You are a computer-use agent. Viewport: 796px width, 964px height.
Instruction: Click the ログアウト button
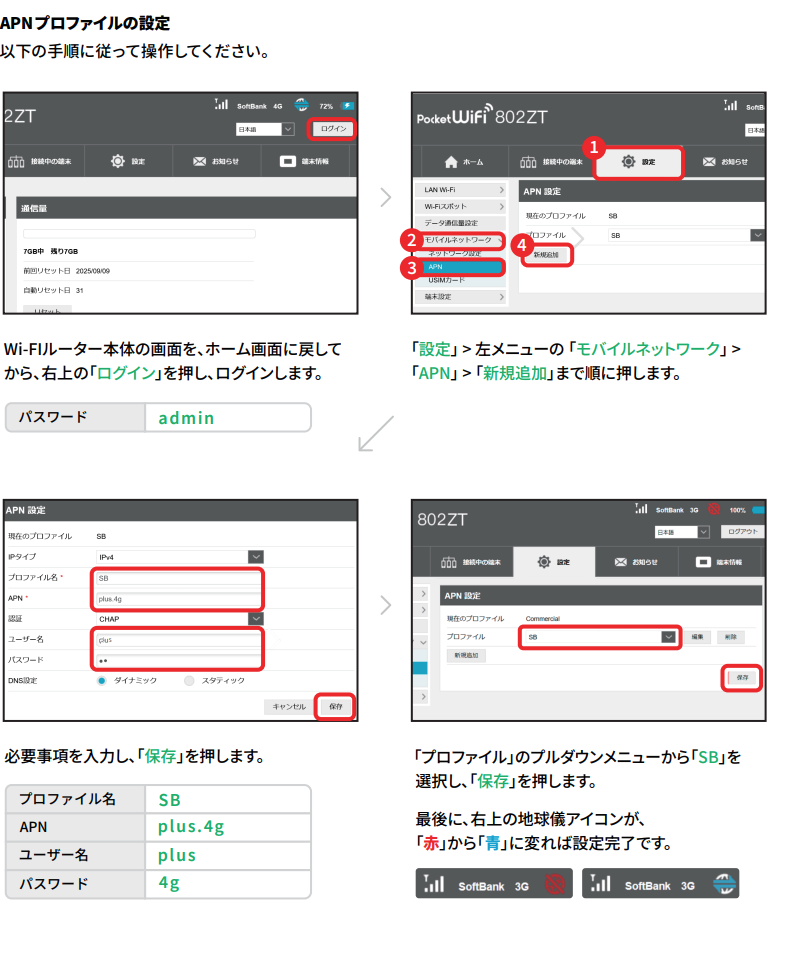743,532
